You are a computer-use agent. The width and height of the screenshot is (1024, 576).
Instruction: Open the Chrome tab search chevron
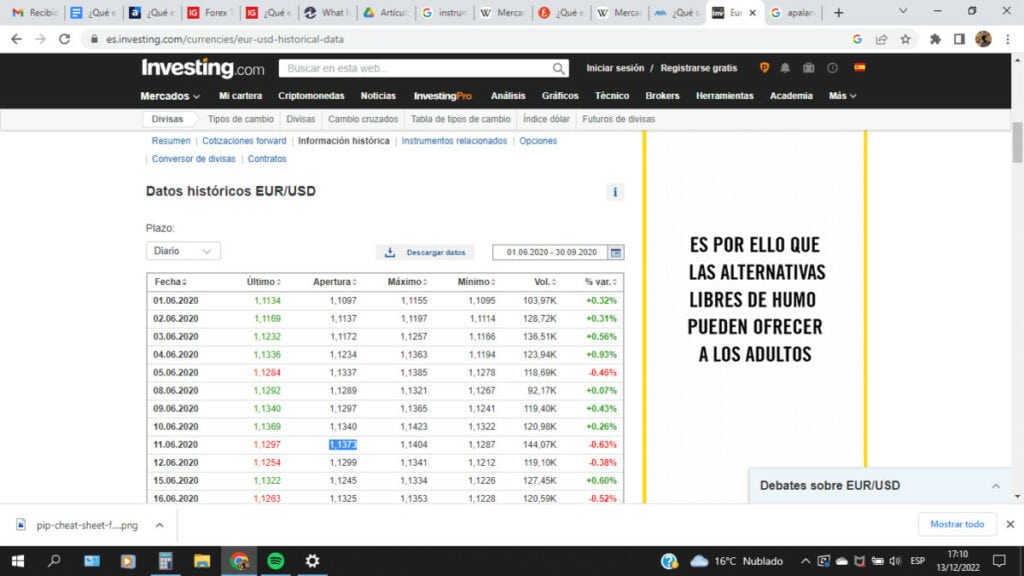903,12
